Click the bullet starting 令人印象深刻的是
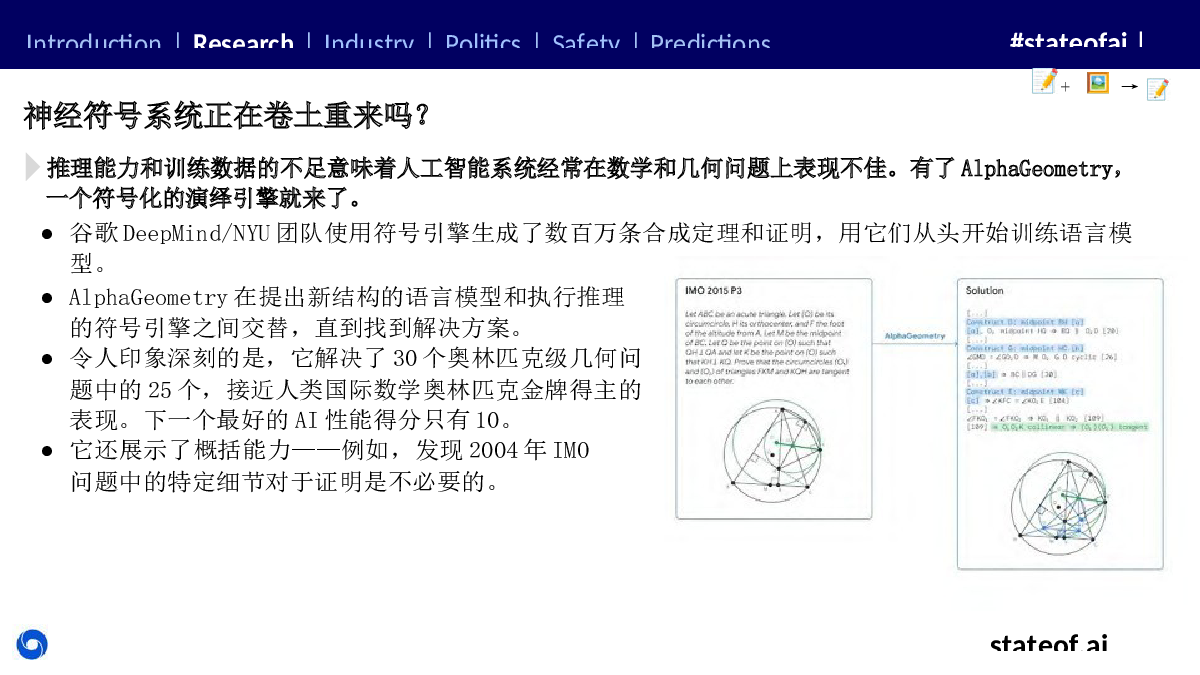The width and height of the screenshot is (1200, 675). pyautogui.click(x=355, y=388)
